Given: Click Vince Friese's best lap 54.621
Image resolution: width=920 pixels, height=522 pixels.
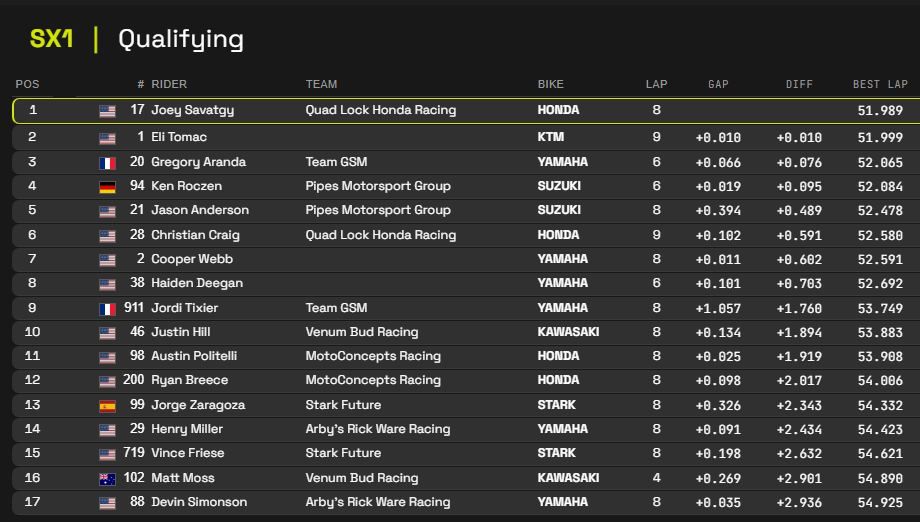Looking at the screenshot, I should [x=879, y=453].
